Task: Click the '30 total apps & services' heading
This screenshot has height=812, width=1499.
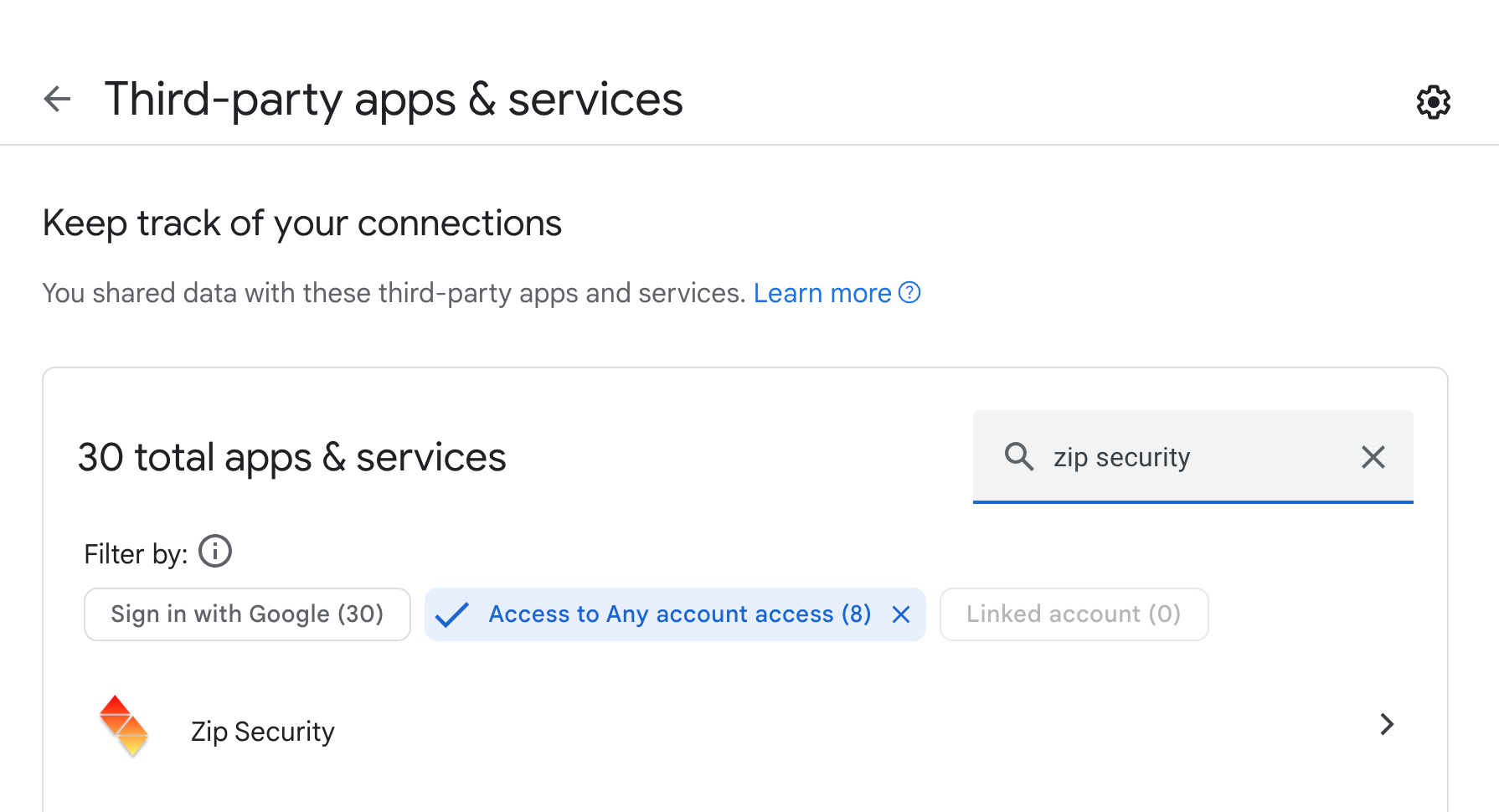Action: click(x=291, y=458)
